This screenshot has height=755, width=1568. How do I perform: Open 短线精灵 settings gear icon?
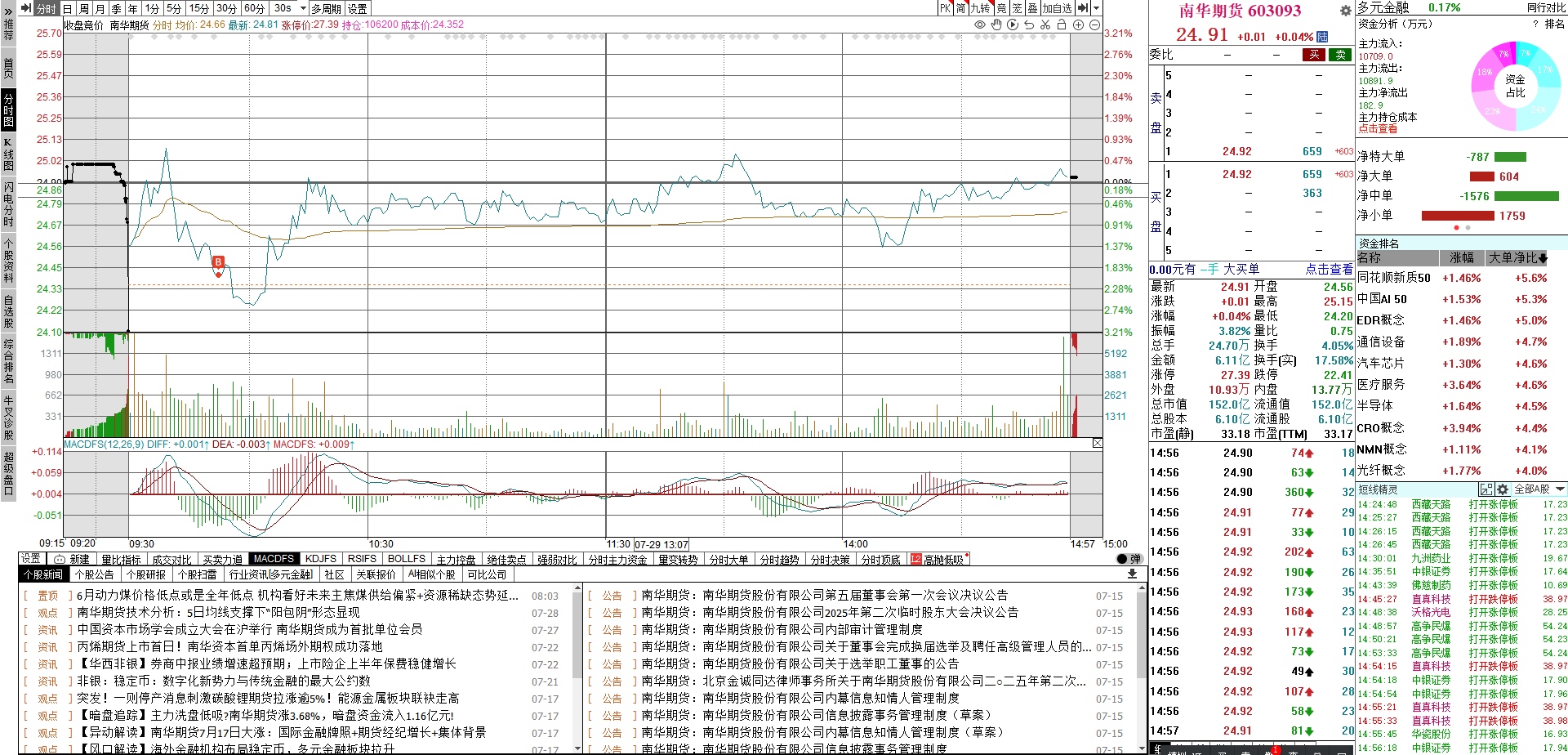click(x=1503, y=489)
